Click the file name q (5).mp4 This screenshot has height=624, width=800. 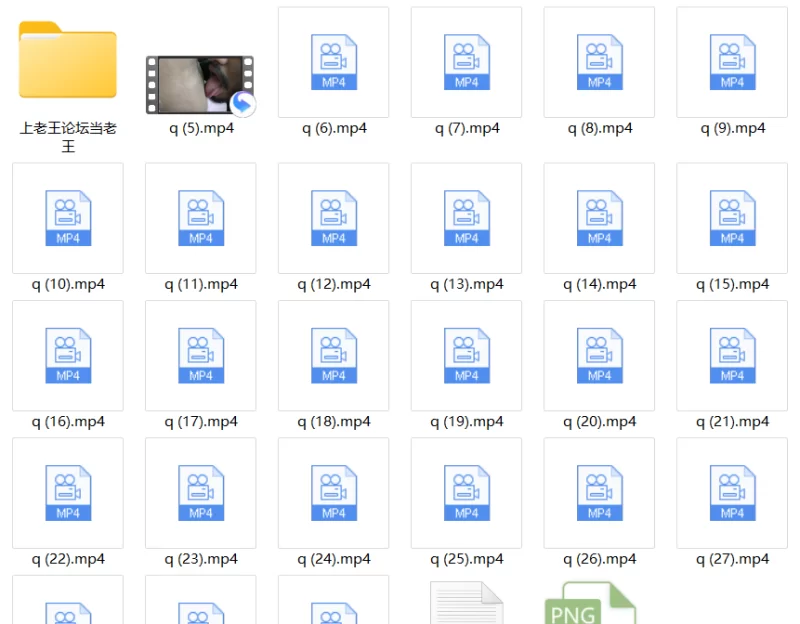[201, 128]
